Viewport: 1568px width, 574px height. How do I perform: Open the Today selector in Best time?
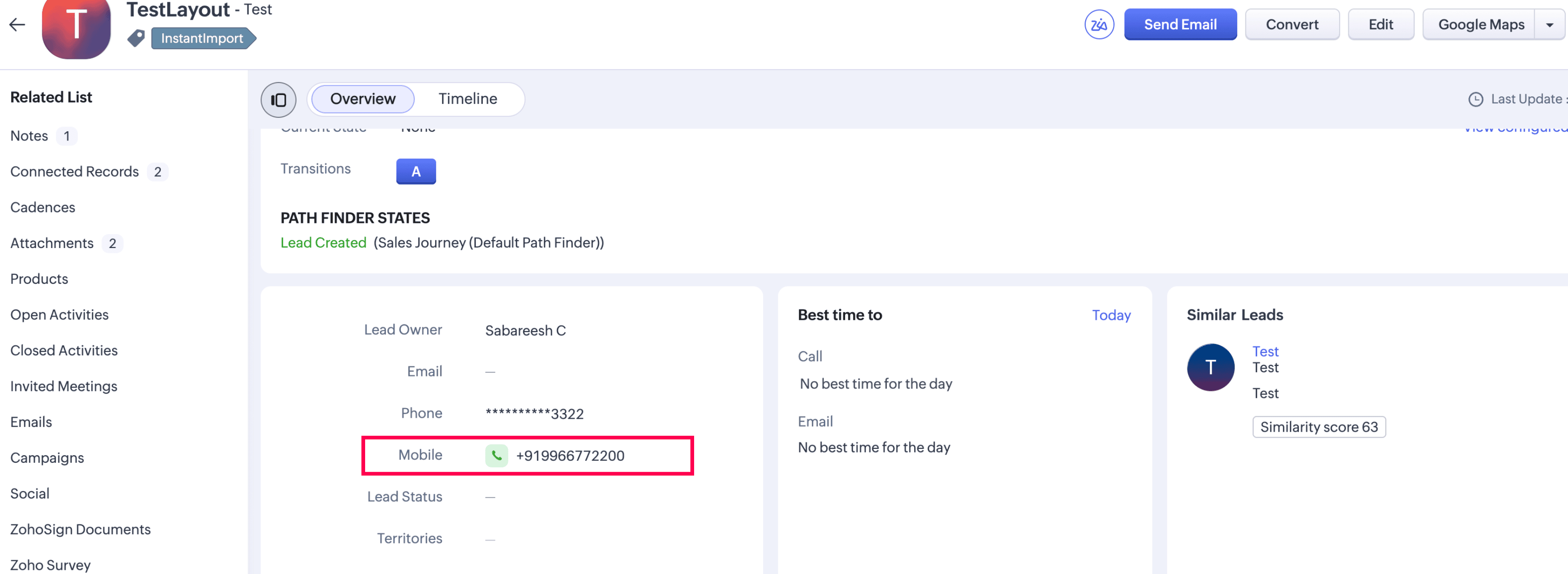pos(1111,315)
